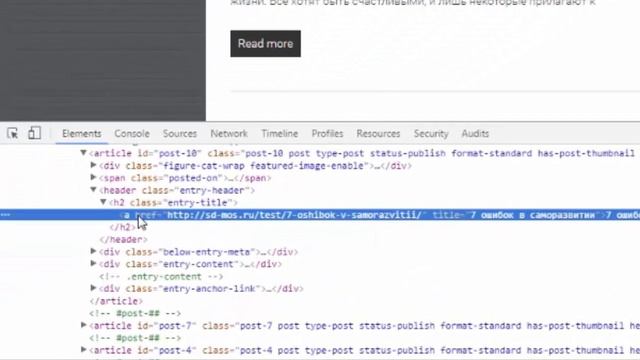This screenshot has height=360, width=640.
Task: Select the .entry-content comment line
Action: coord(161,277)
